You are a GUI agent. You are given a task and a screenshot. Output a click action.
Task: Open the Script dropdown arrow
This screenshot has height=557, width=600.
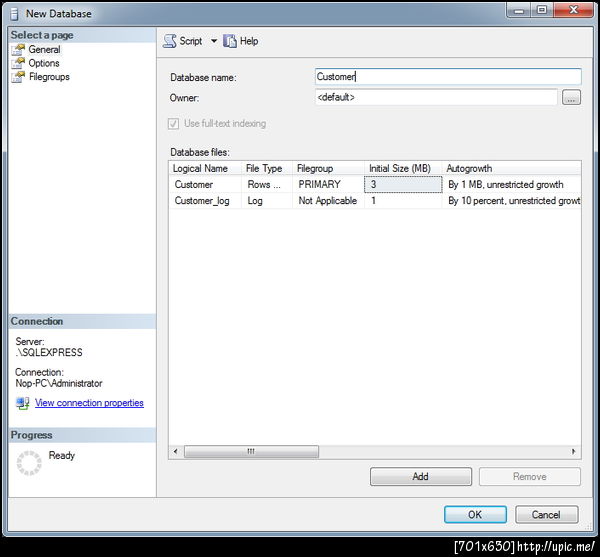click(214, 41)
